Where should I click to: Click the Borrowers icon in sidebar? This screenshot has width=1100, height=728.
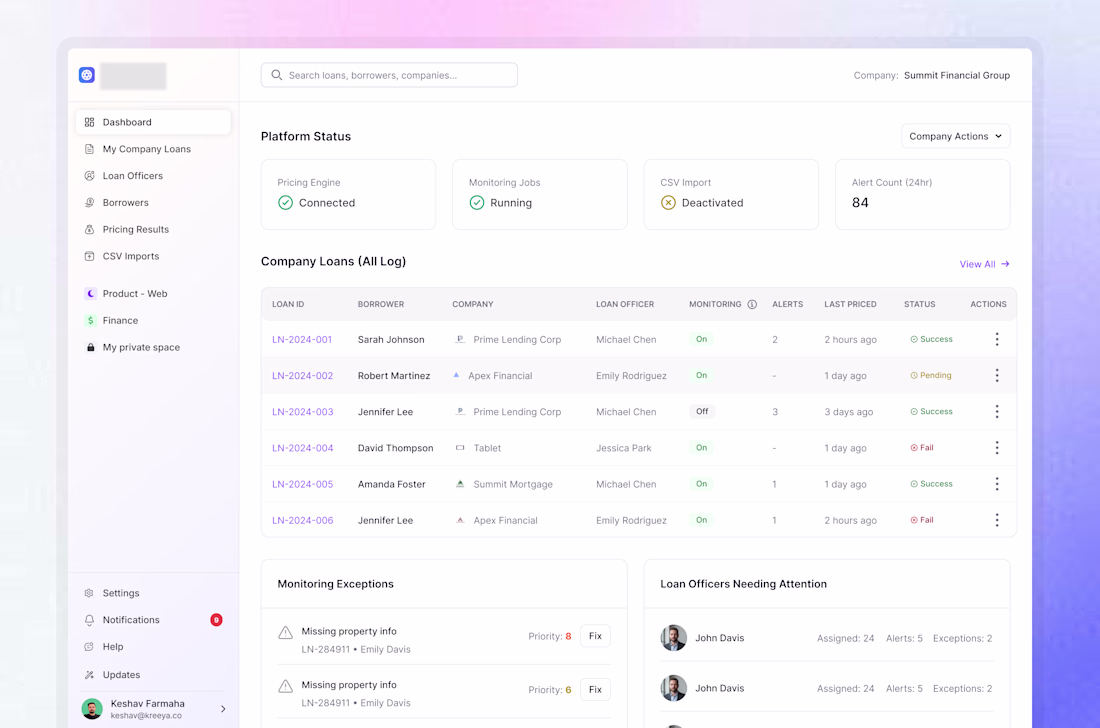(x=89, y=203)
